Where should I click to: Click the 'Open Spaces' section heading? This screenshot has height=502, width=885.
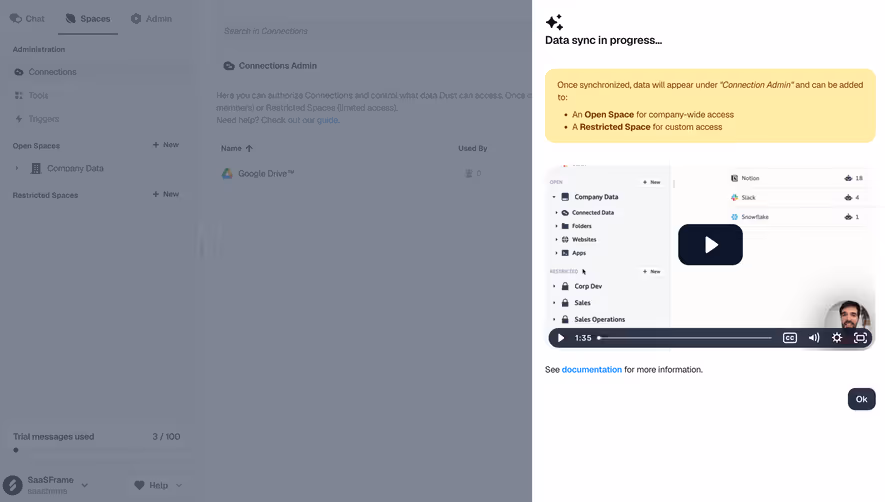(x=36, y=146)
